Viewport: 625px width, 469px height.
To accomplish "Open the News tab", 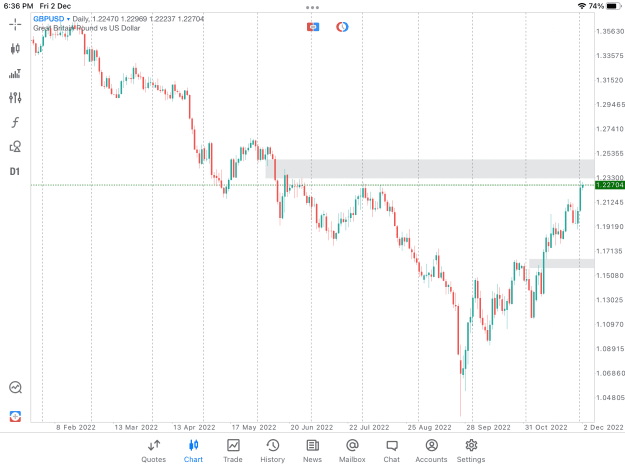I will [312, 451].
